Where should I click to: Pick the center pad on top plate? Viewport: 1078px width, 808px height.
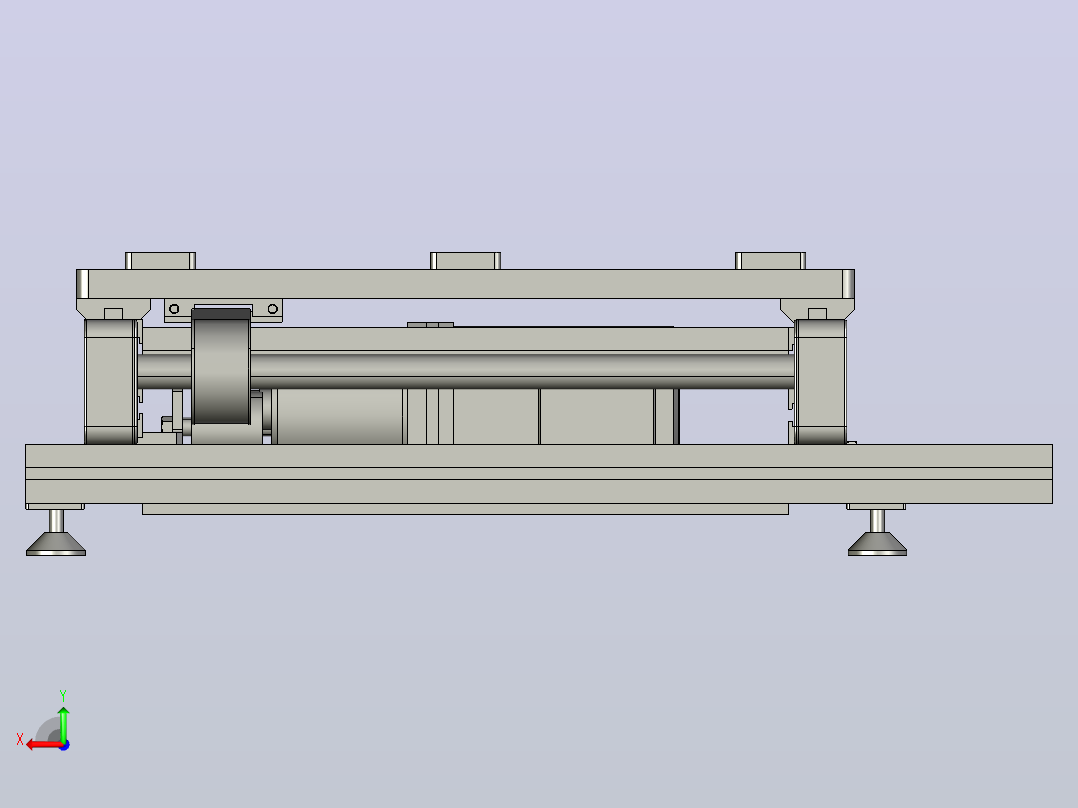pos(465,261)
